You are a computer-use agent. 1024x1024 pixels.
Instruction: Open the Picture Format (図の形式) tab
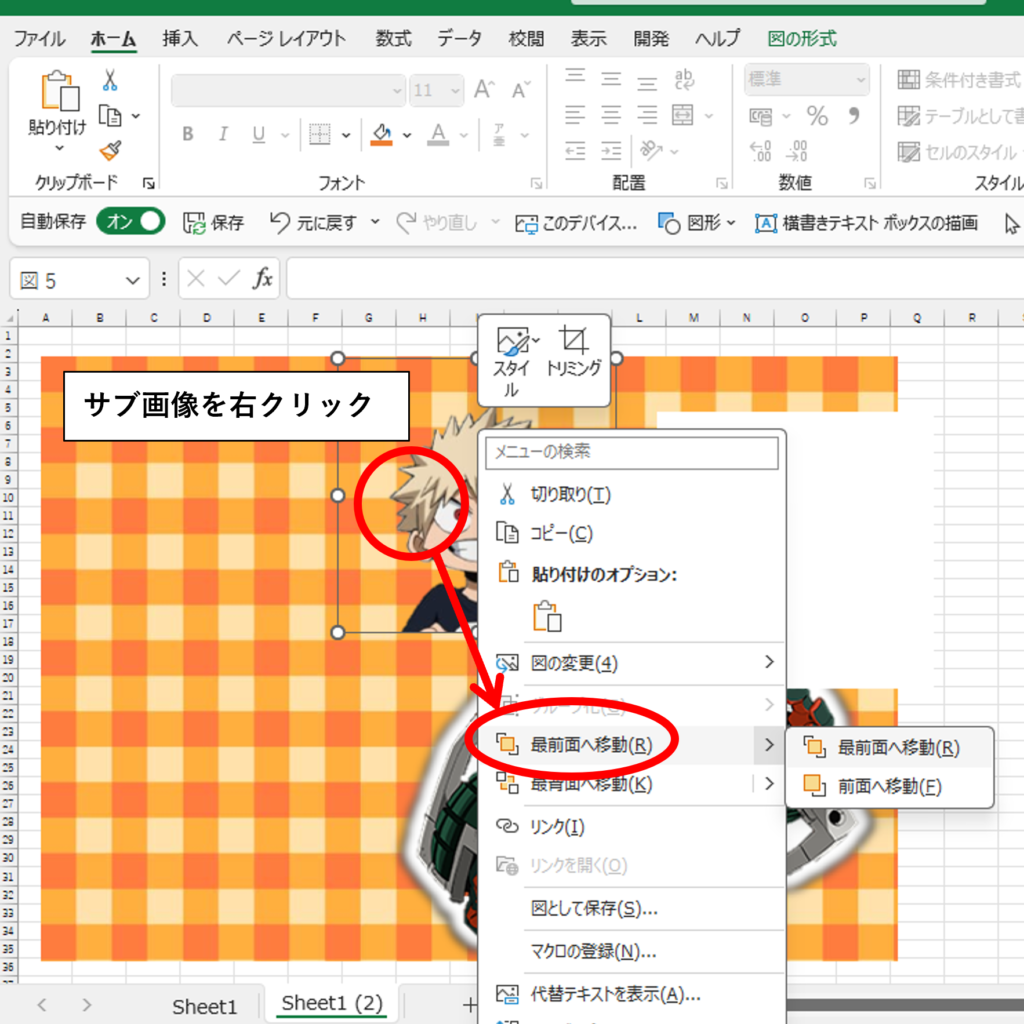[x=802, y=39]
